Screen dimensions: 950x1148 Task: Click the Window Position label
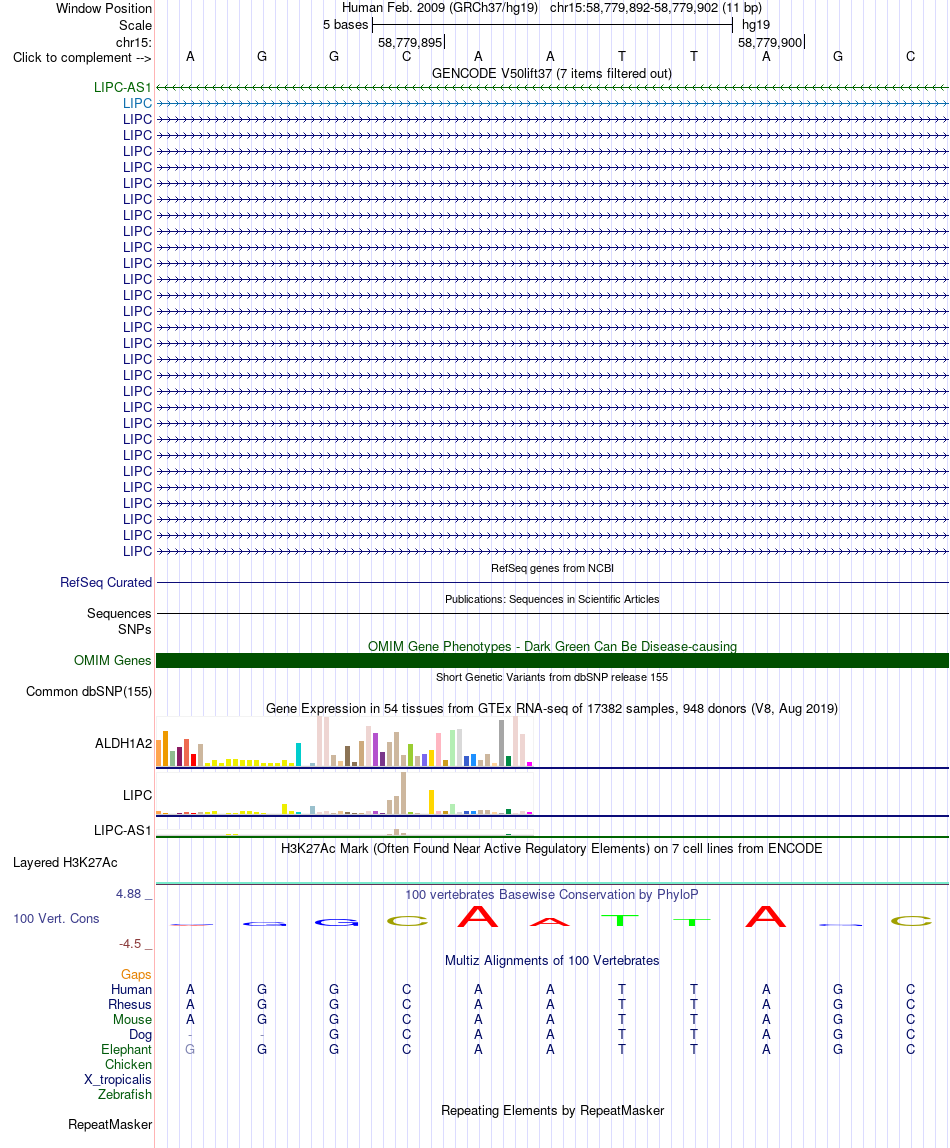pyautogui.click(x=104, y=9)
